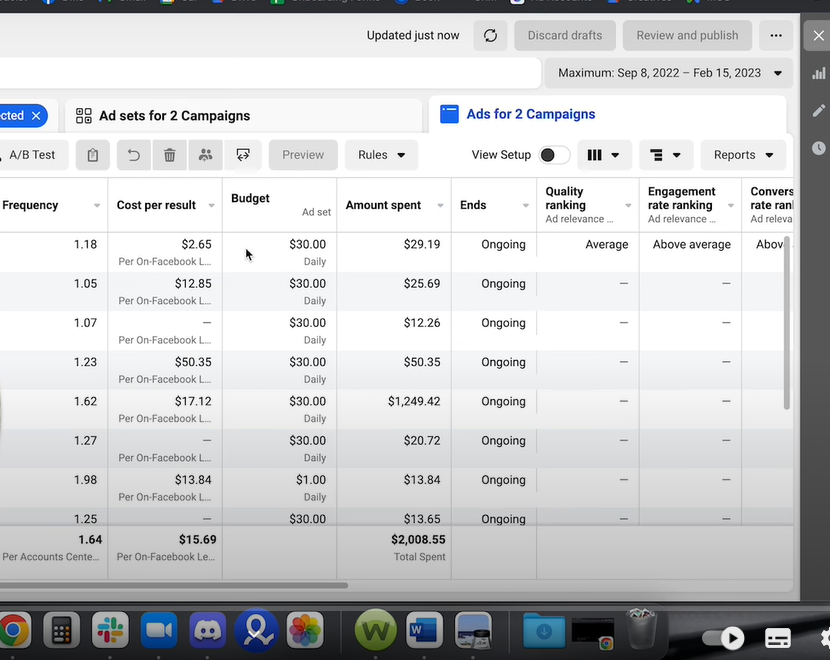
Task: Click the Average quality ranking cell
Action: (x=607, y=245)
